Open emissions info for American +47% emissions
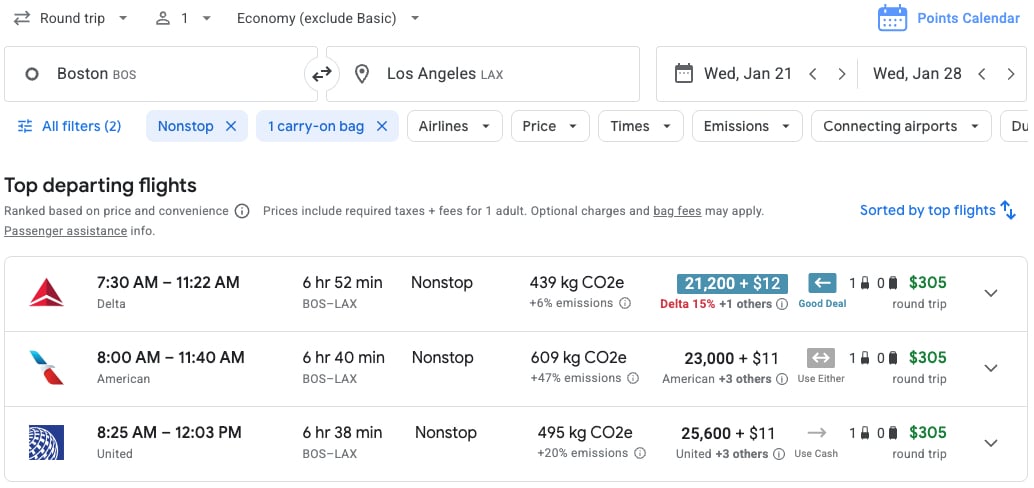Viewport: 1034px width, 488px height. (632, 379)
